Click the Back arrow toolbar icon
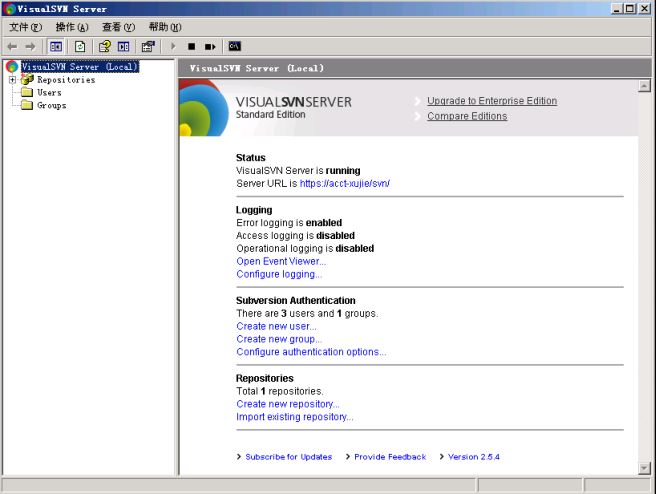 coord(13,46)
